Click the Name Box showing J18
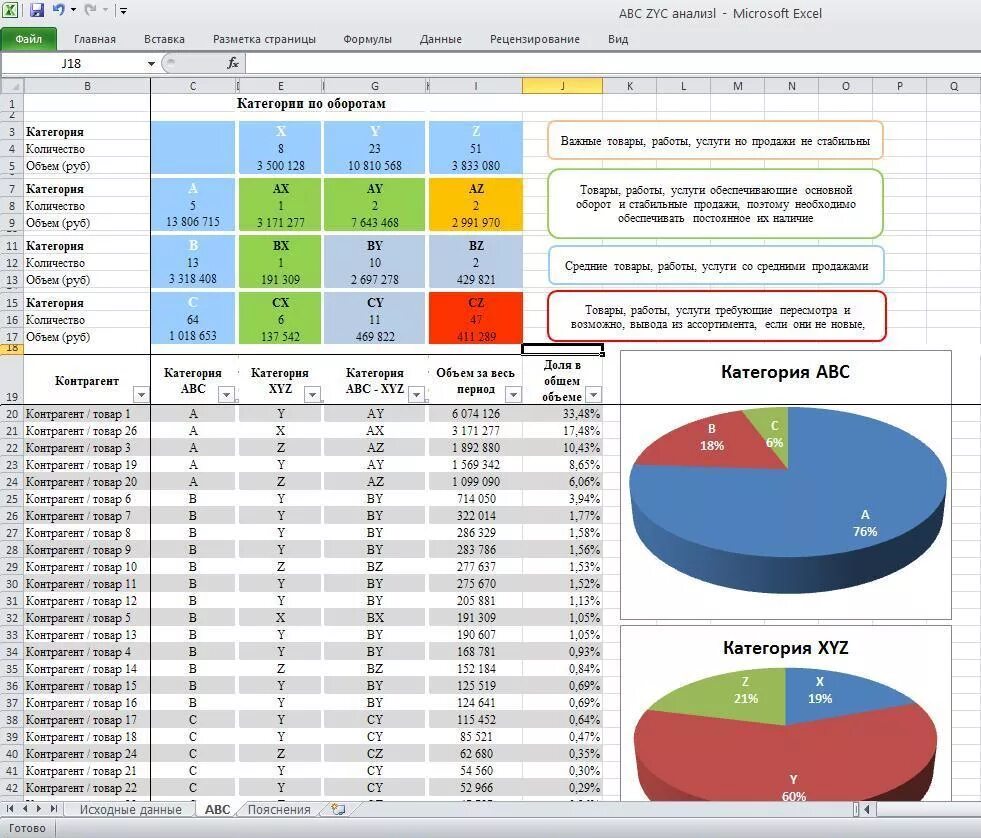The width and height of the screenshot is (981, 838). coord(72,64)
